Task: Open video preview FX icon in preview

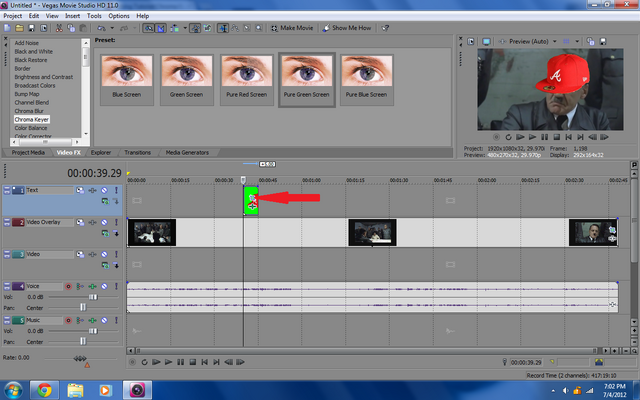Action: [502, 42]
